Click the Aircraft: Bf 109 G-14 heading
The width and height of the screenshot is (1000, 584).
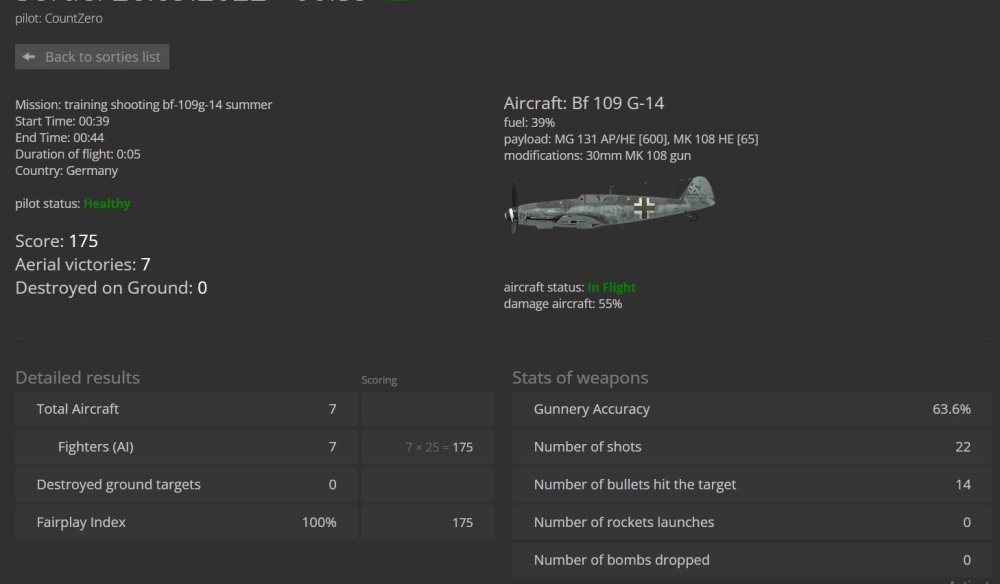point(584,103)
